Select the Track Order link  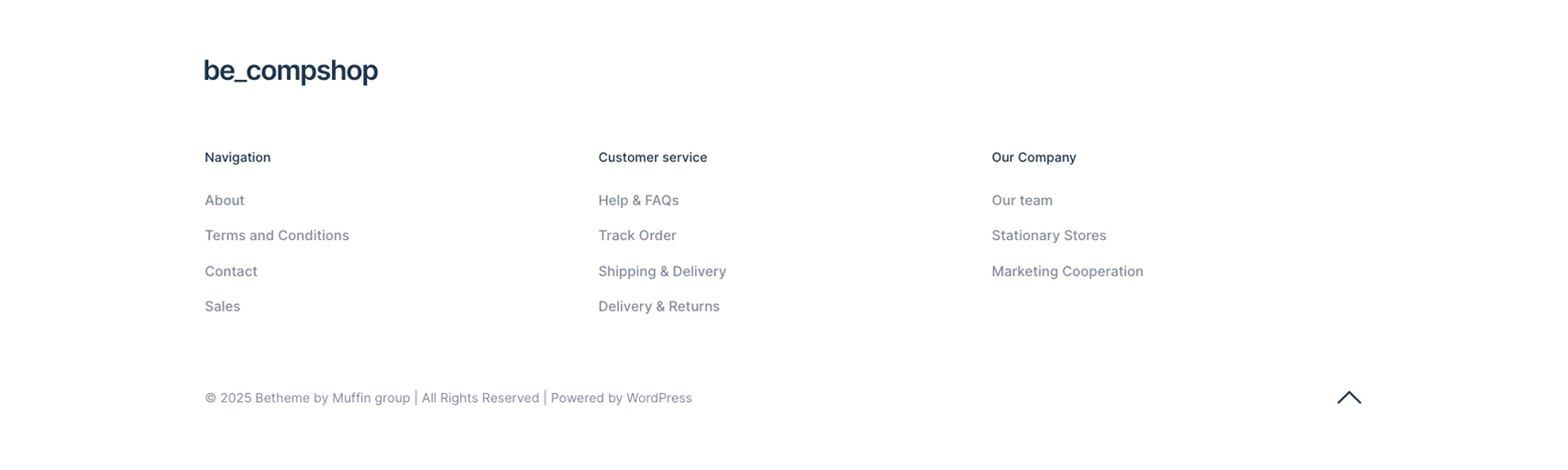637,235
